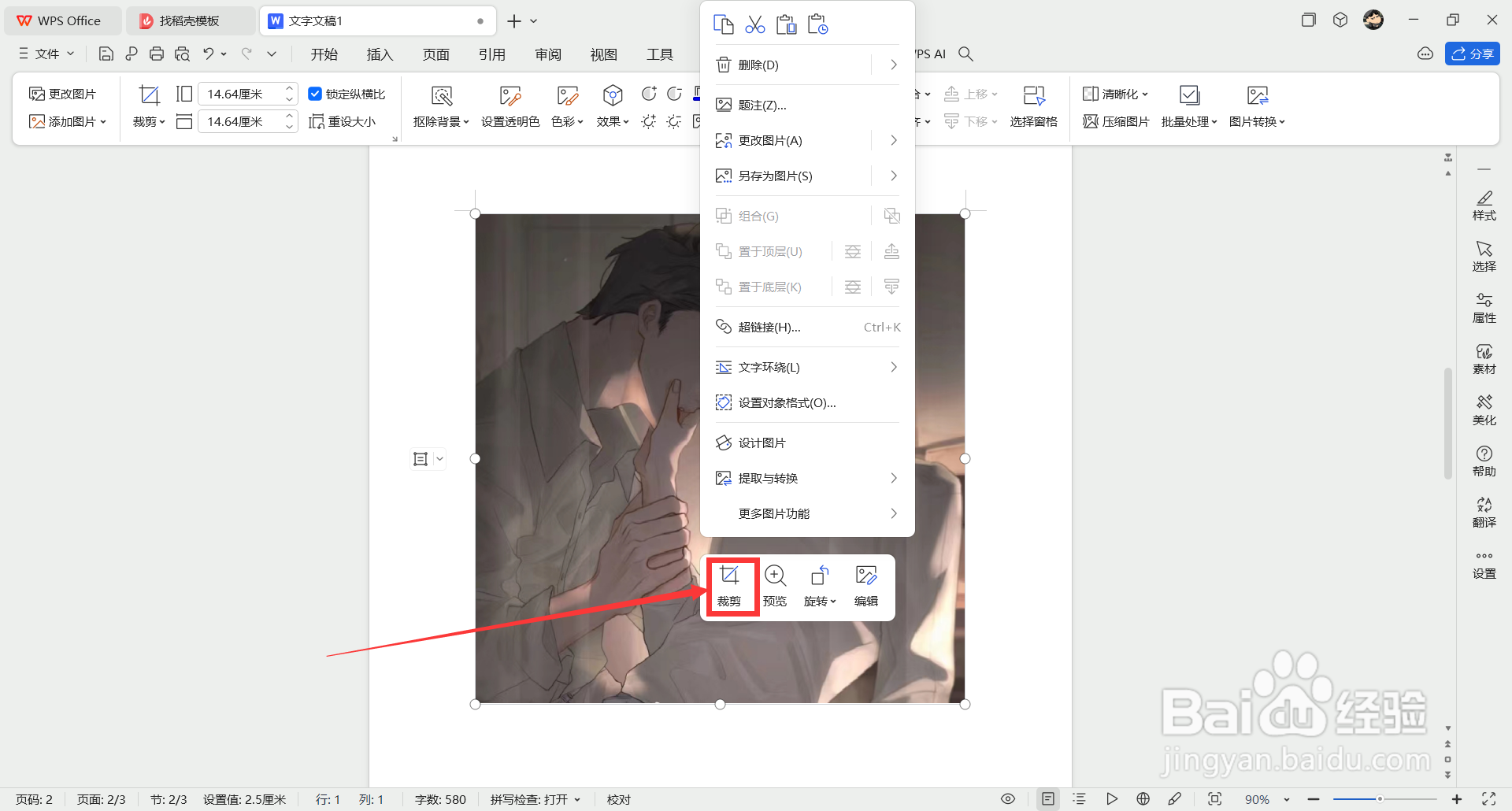
Task: Click the new tab plus button
Action: coord(514,21)
